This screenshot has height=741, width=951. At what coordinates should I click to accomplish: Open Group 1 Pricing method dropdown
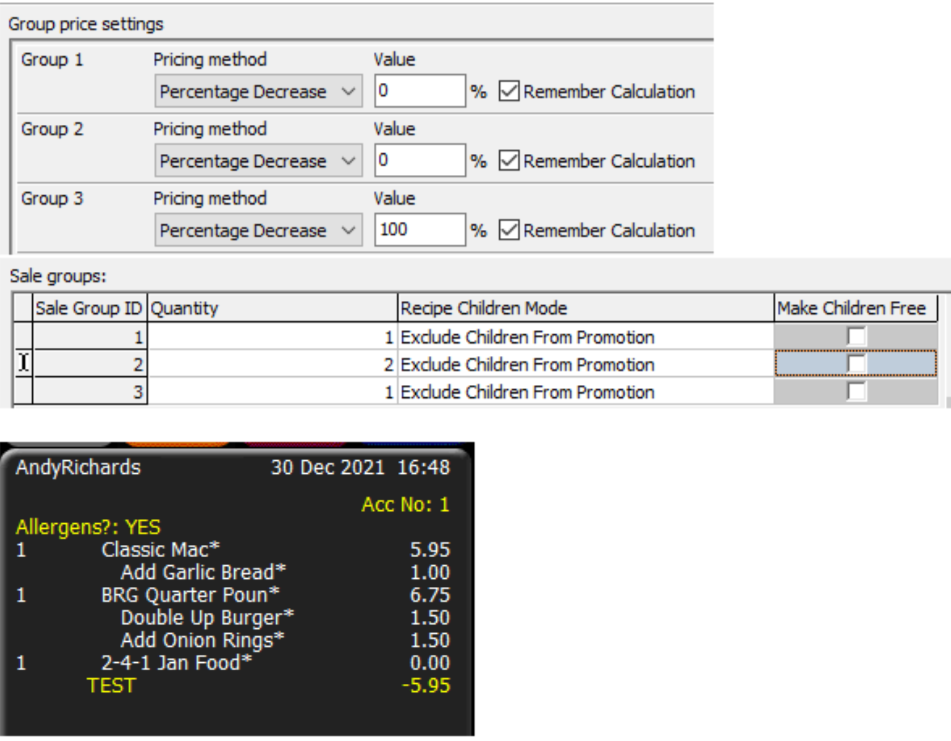pyautogui.click(x=257, y=92)
